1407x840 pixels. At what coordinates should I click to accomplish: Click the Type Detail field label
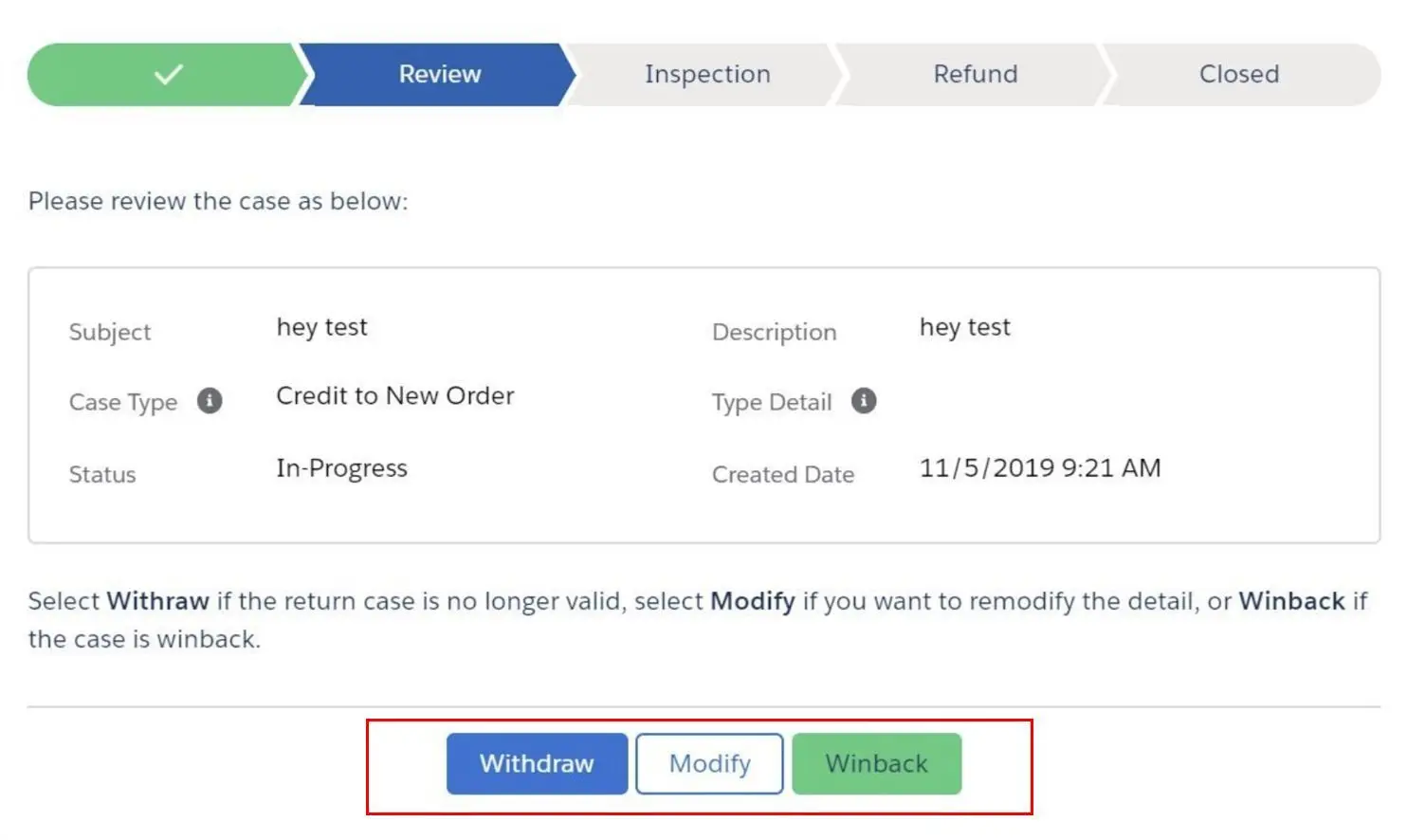coord(772,402)
